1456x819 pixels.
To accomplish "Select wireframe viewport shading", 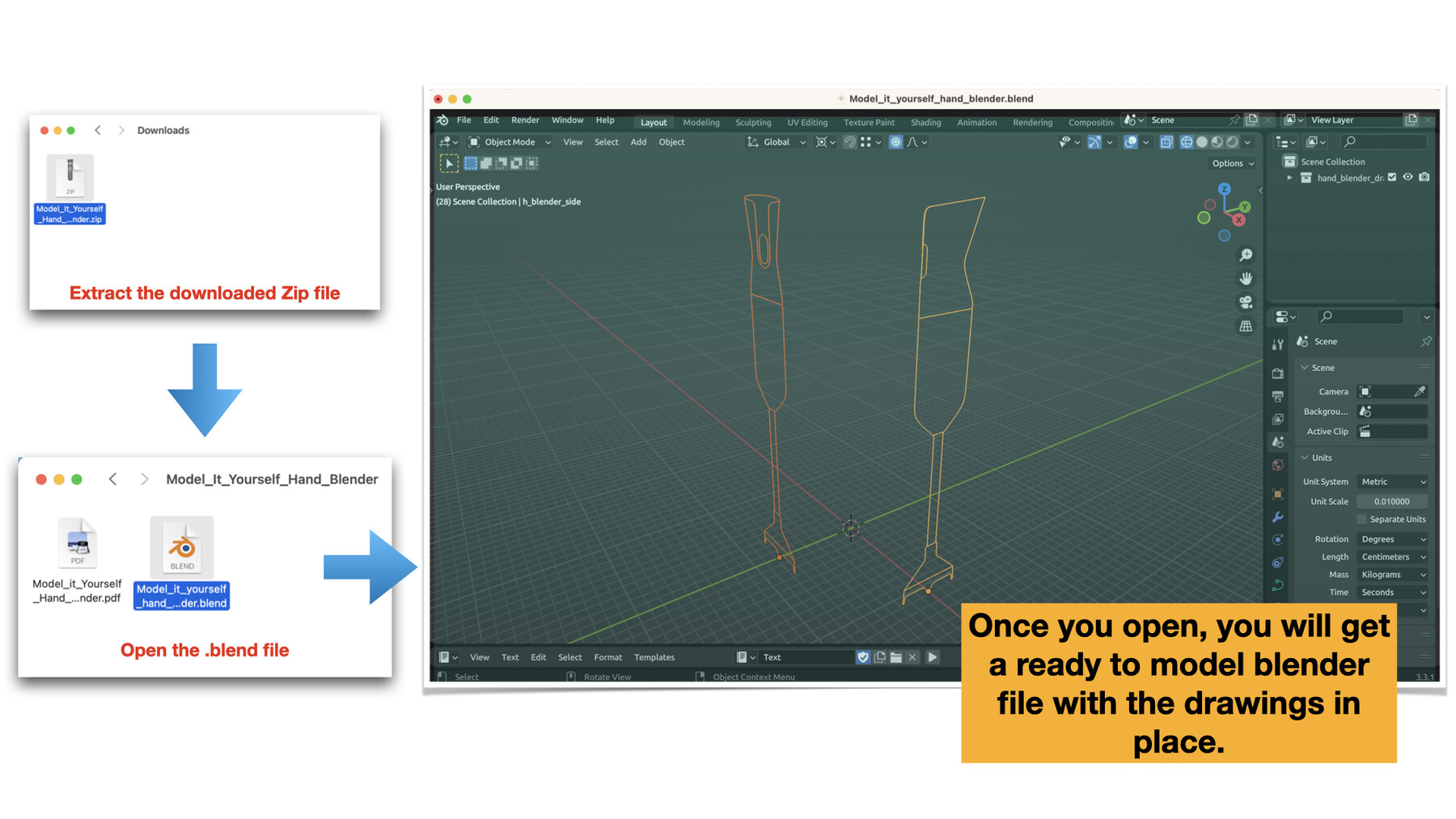I will point(1187,142).
